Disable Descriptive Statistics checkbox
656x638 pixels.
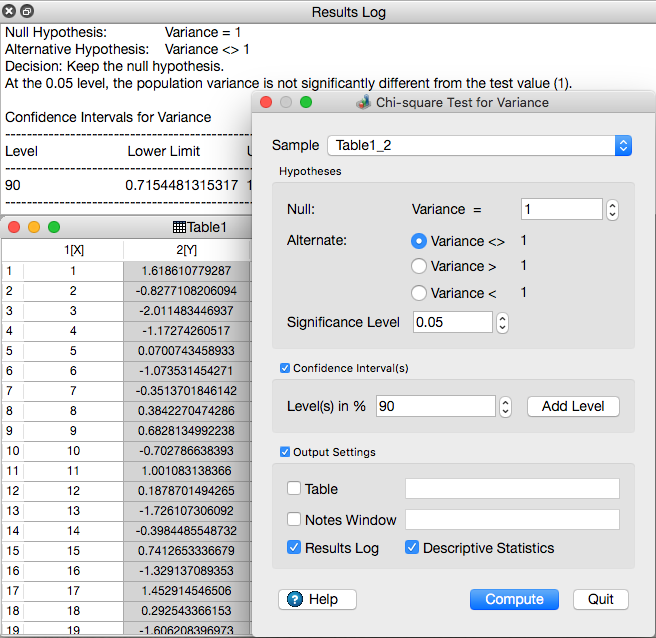[412, 548]
